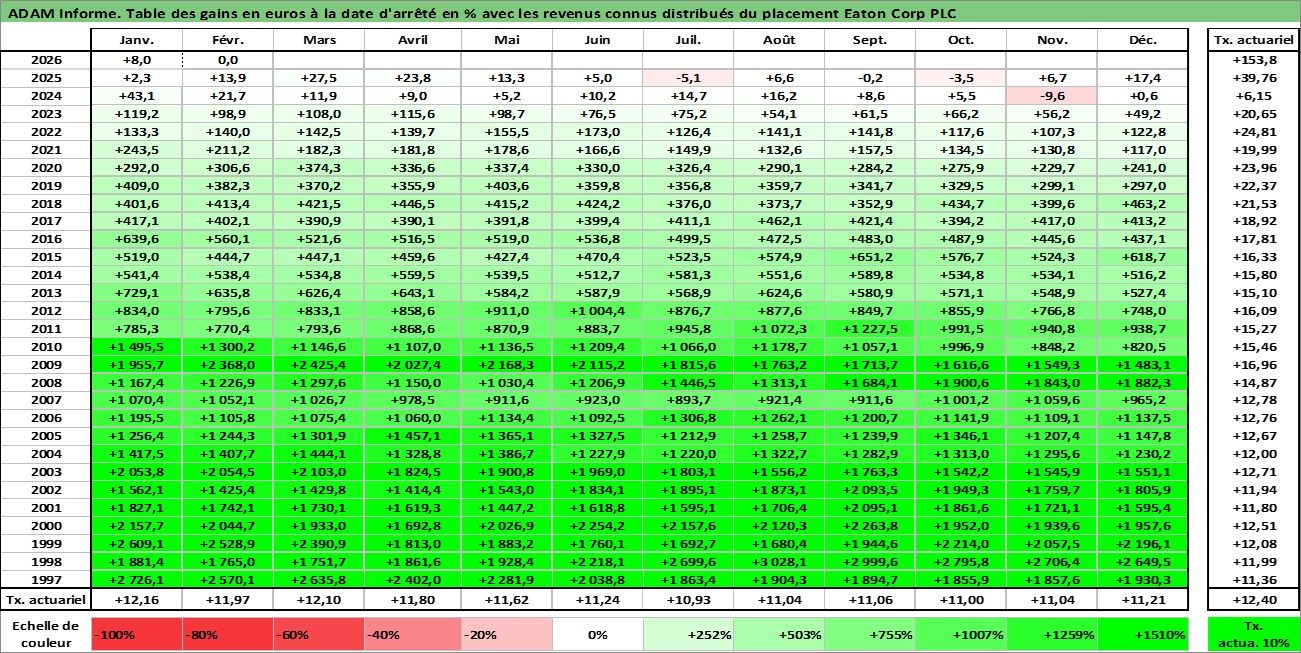This screenshot has width=1301, height=653.
Task: Select the +503% green legend swatch
Action: tap(779, 634)
